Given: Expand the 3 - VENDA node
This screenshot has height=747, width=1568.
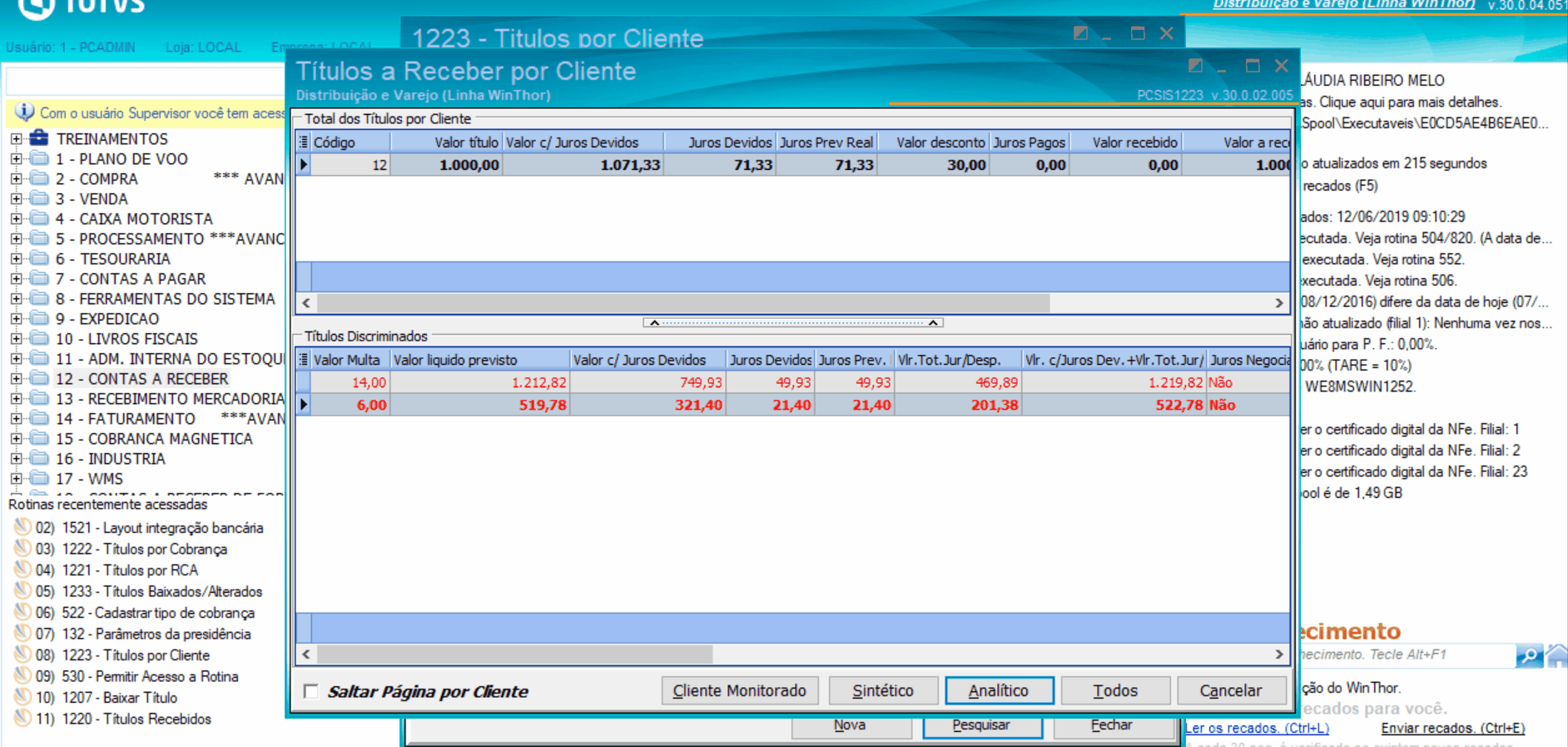Looking at the screenshot, I should [16, 199].
